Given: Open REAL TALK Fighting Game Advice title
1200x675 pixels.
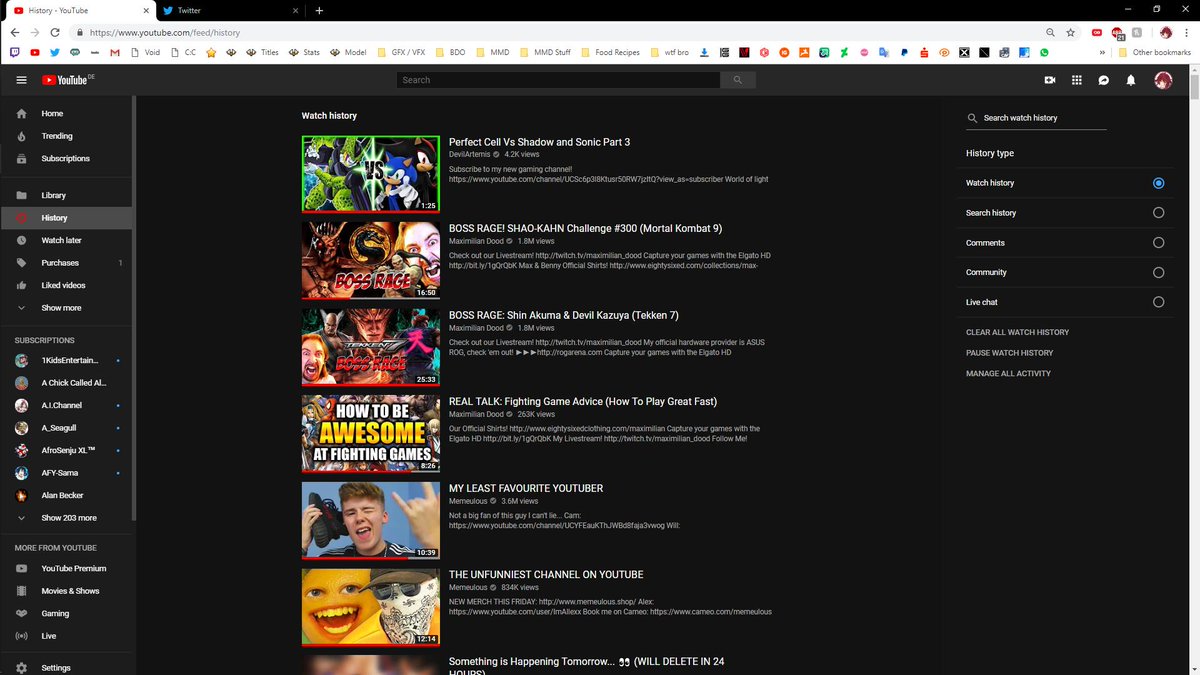Looking at the screenshot, I should click(583, 402).
